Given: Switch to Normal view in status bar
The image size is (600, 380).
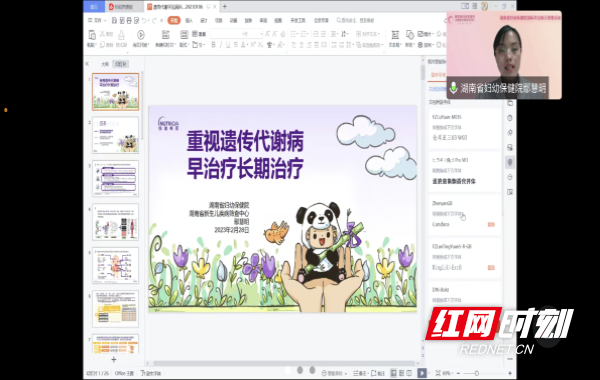Looking at the screenshot, I should [x=393, y=373].
